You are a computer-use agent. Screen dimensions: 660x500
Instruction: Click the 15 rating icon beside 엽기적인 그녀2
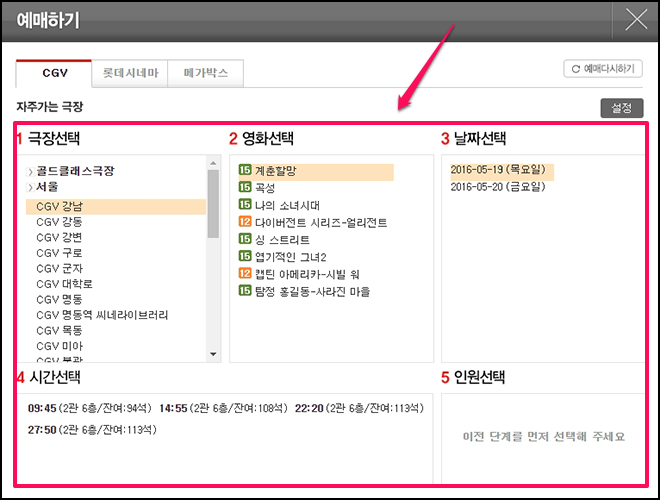pyautogui.click(x=245, y=256)
